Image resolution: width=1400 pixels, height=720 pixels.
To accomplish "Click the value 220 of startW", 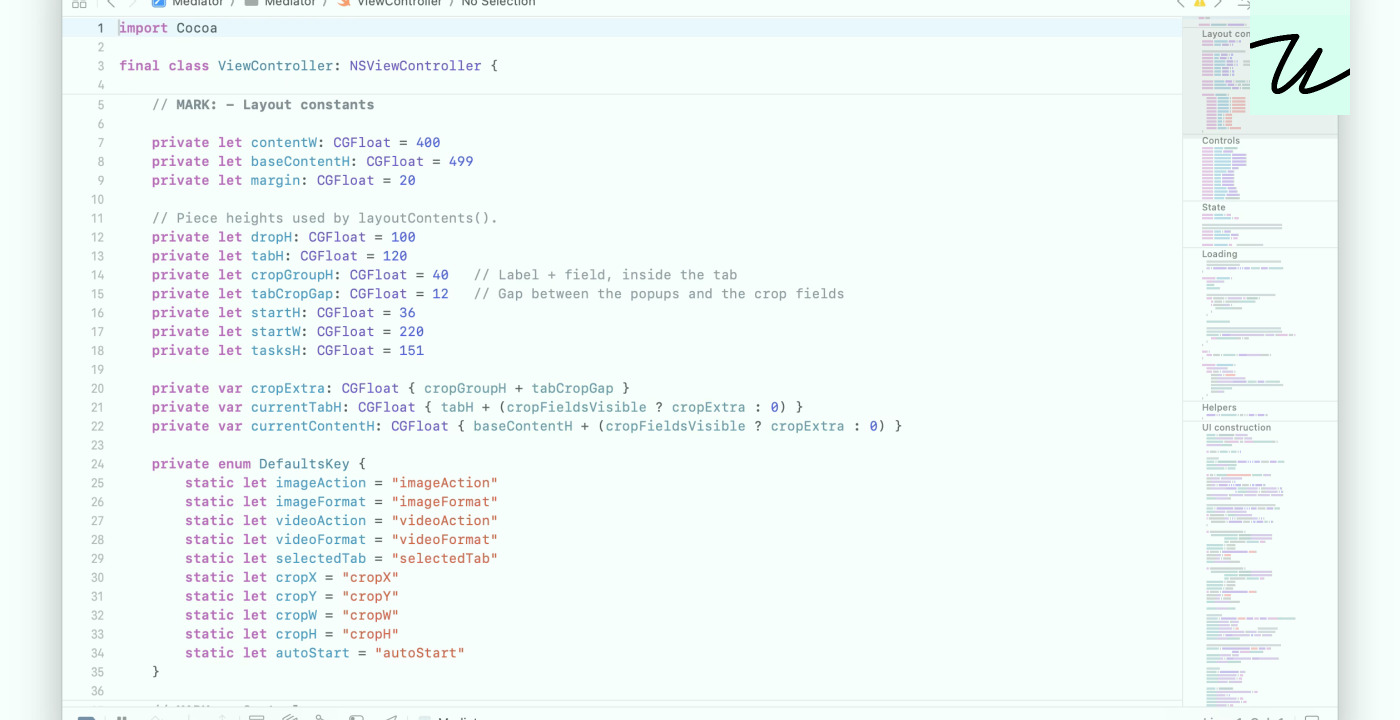I will point(411,332).
